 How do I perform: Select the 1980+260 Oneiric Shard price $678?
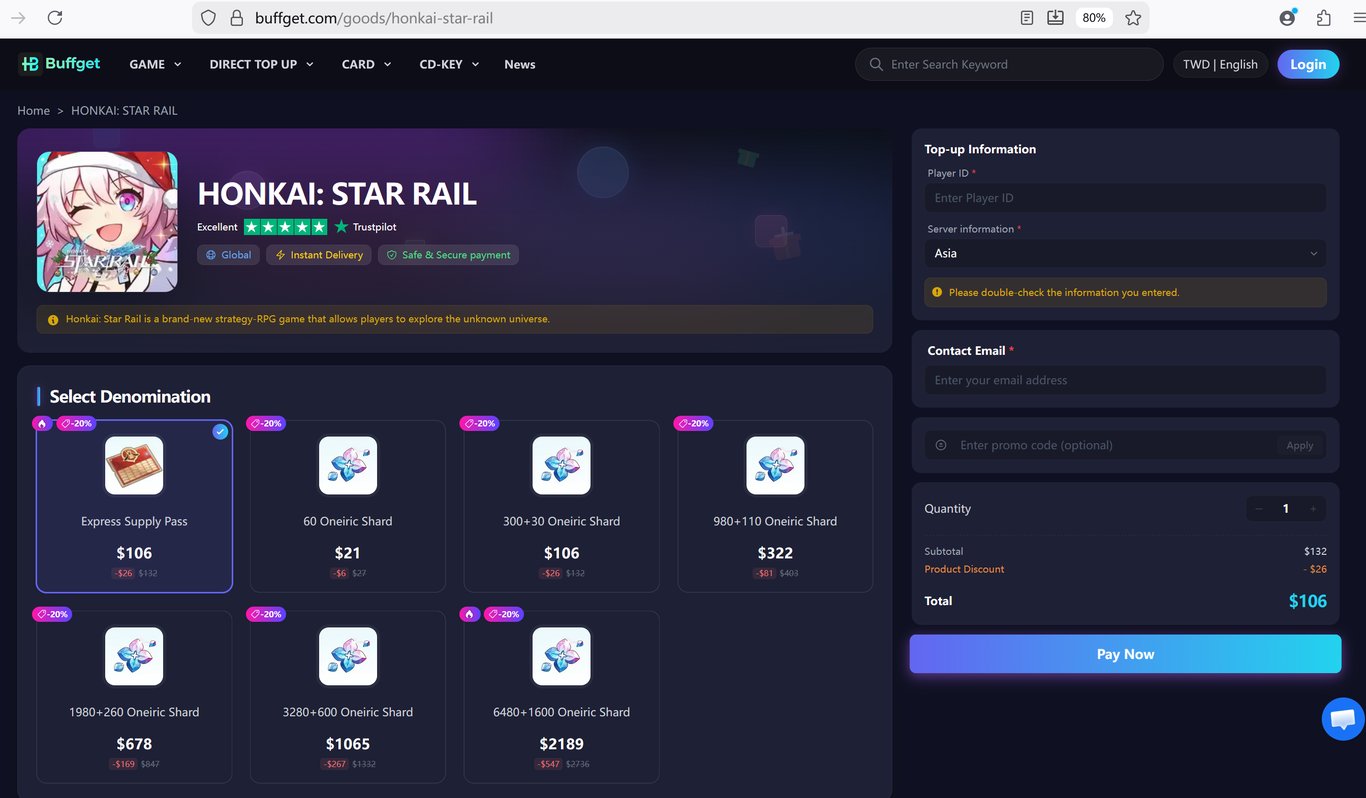134,744
